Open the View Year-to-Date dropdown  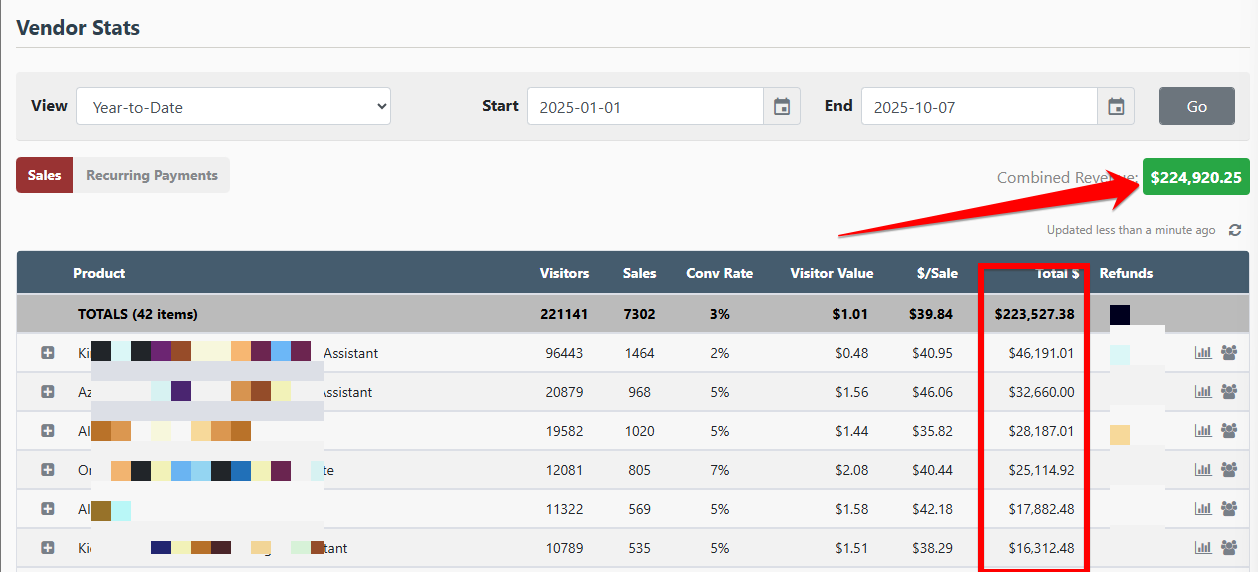233,106
